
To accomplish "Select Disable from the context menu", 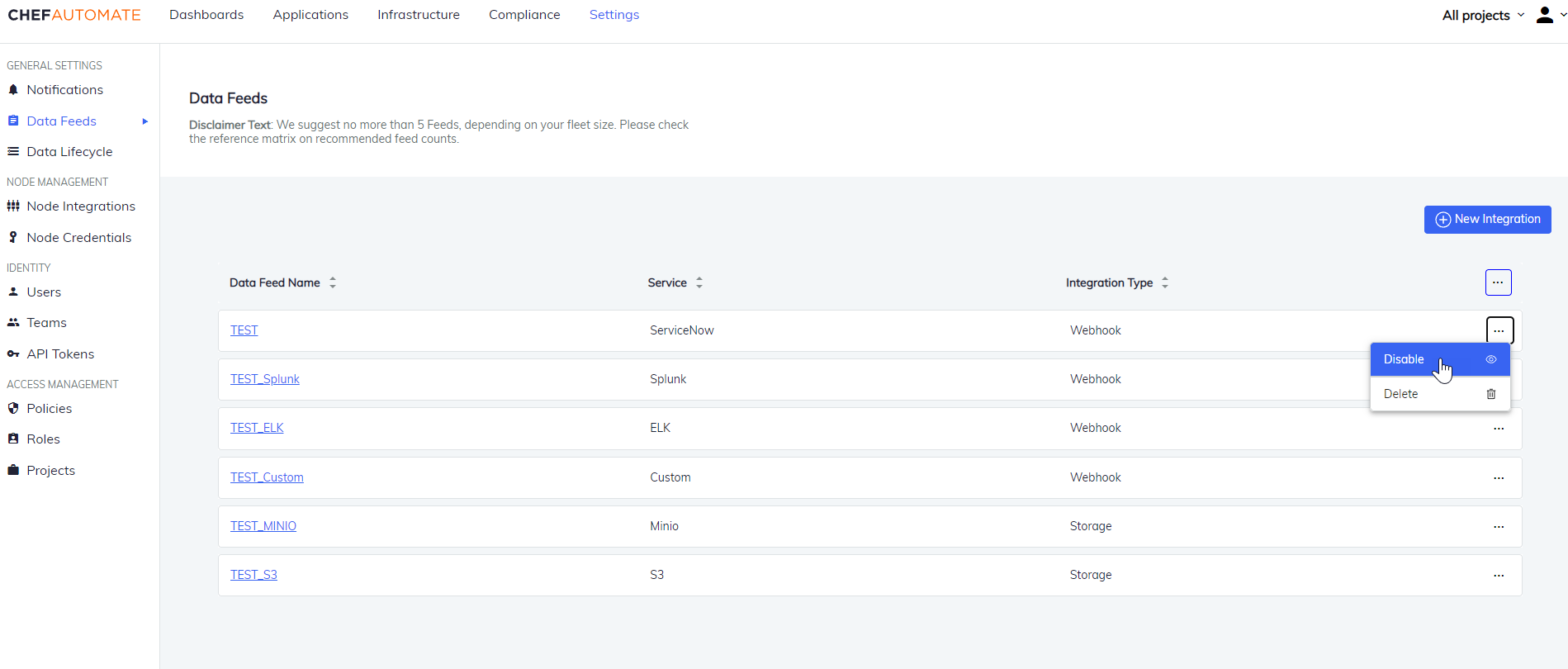I will click(x=1404, y=359).
